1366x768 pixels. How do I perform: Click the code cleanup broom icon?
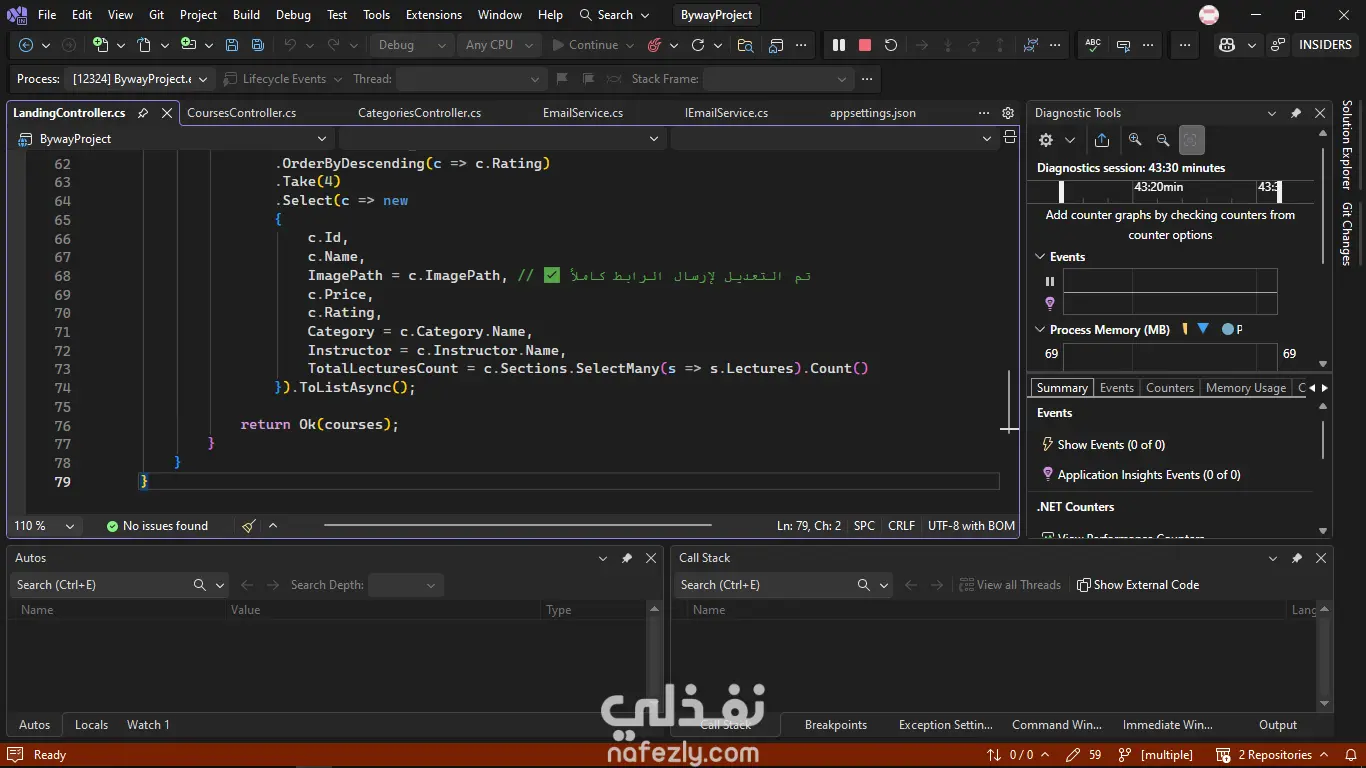(x=249, y=526)
